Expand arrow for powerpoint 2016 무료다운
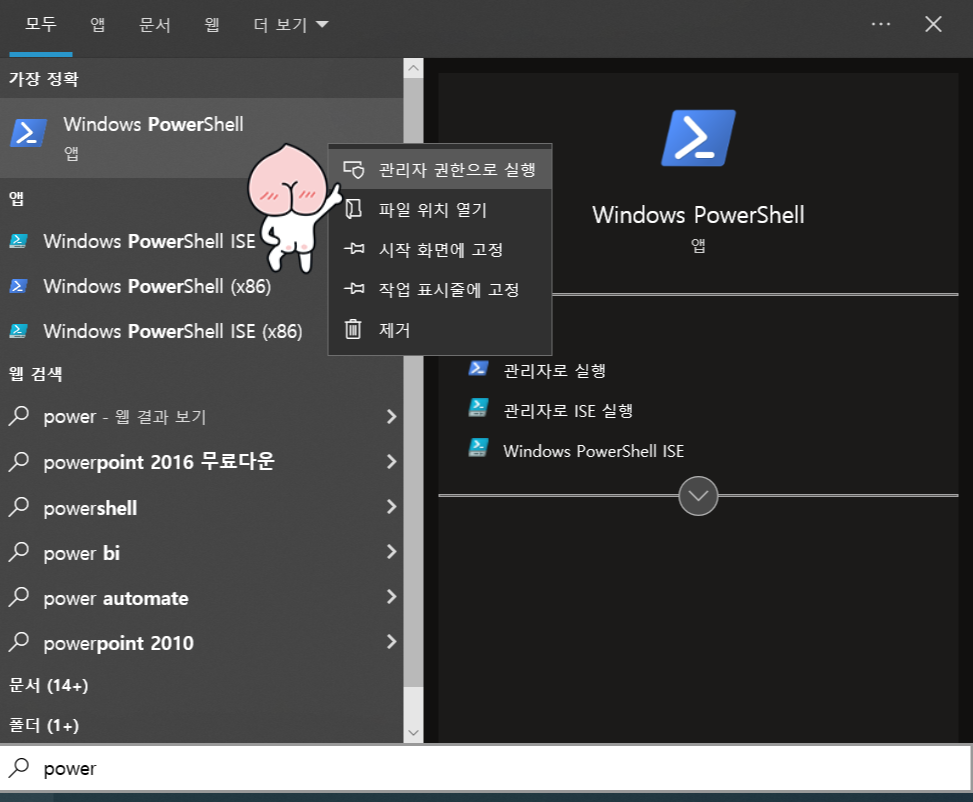973x802 pixels. (x=391, y=462)
